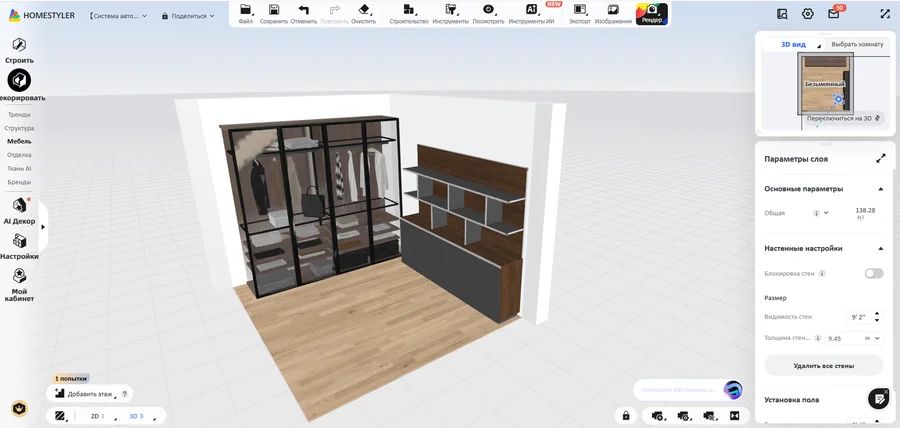Click the camera settings icon in bottom bar
This screenshot has height=428, width=900.
click(x=684, y=415)
